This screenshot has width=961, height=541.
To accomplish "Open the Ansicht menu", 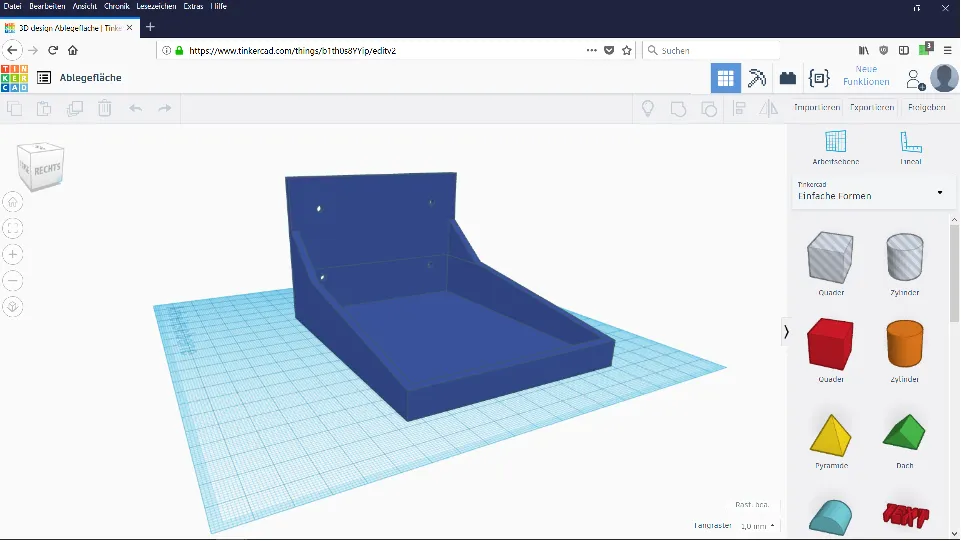I will pos(85,6).
